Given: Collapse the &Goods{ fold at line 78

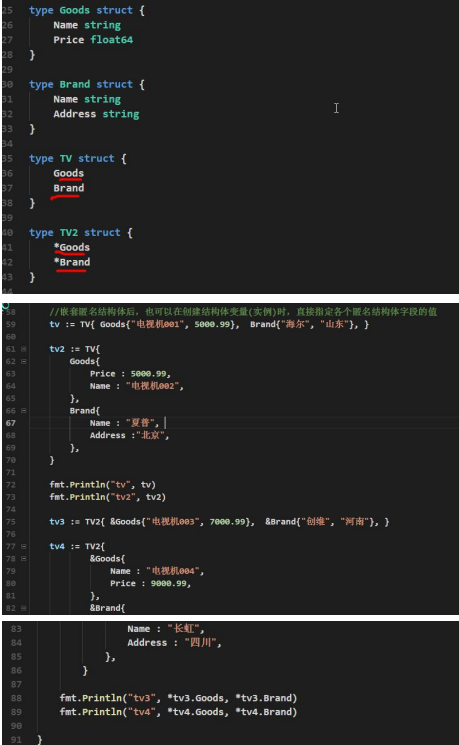Looking at the screenshot, I should (x=23, y=559).
